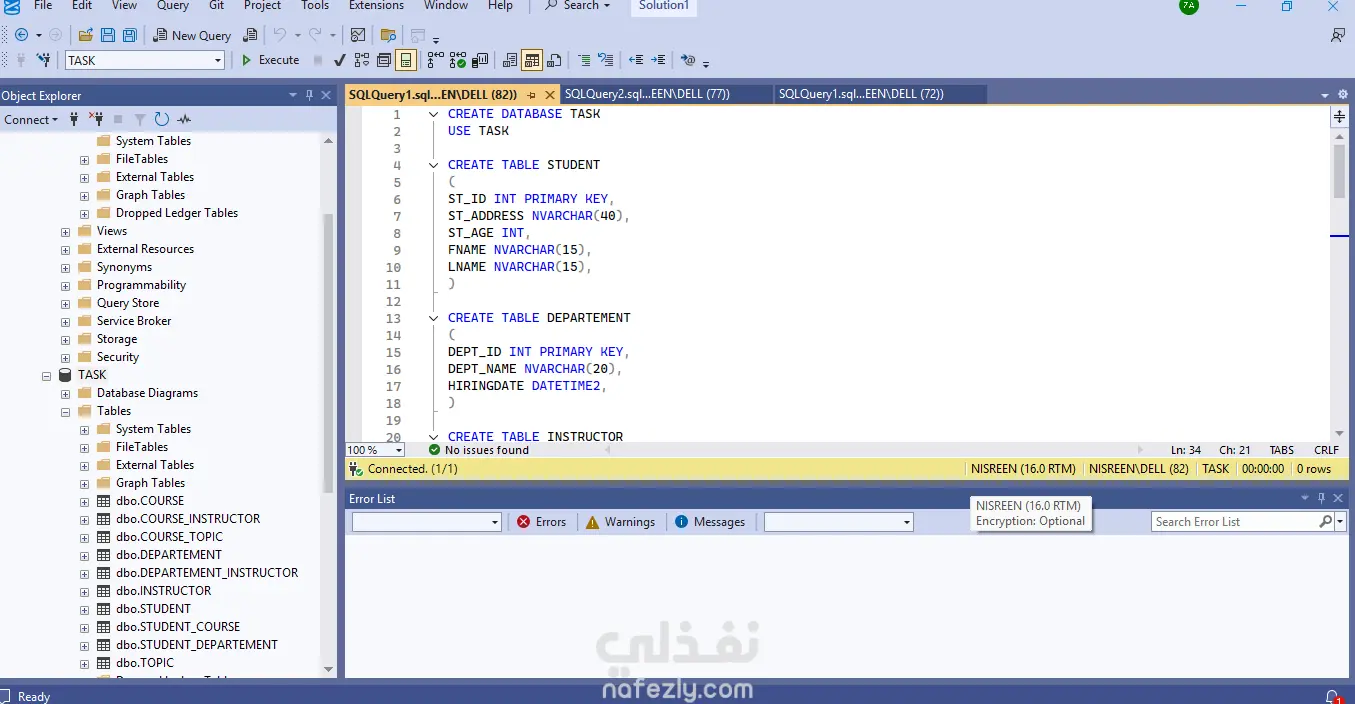Screen dimensions: 1355x704
Task: Click the Increase Indent icon
Action: coord(659,60)
